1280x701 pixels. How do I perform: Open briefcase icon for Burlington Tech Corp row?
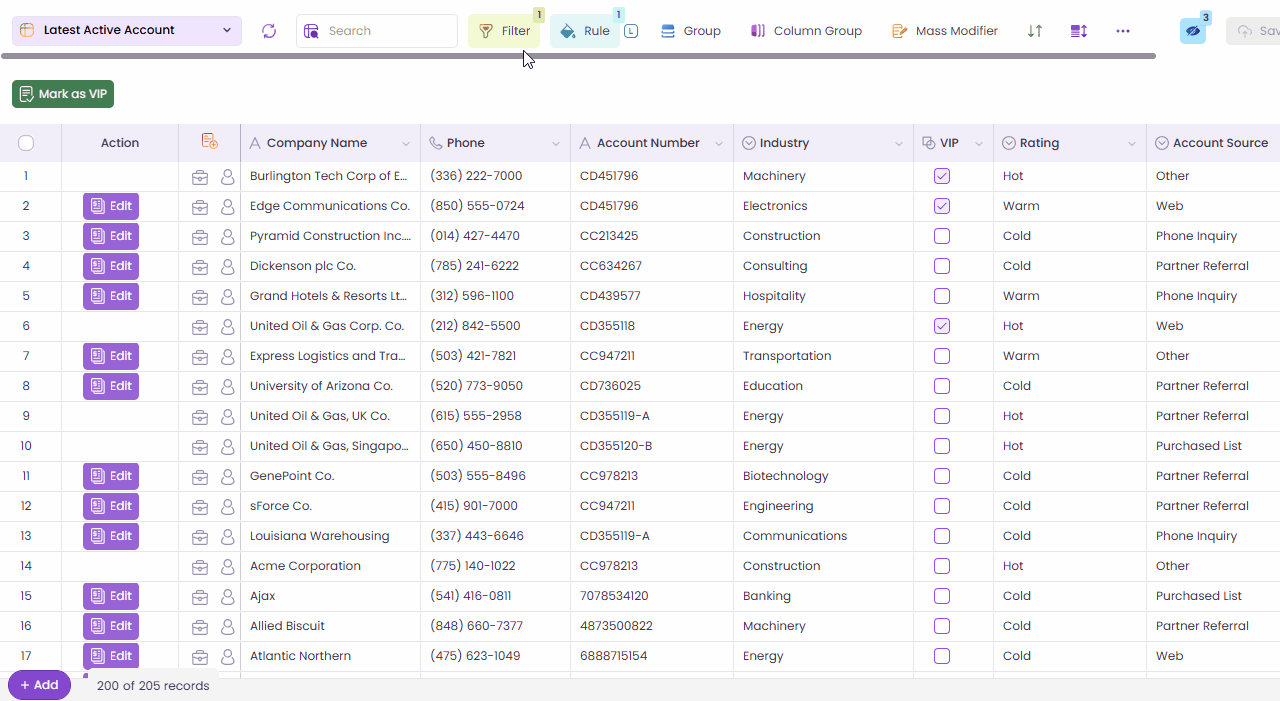coord(200,177)
